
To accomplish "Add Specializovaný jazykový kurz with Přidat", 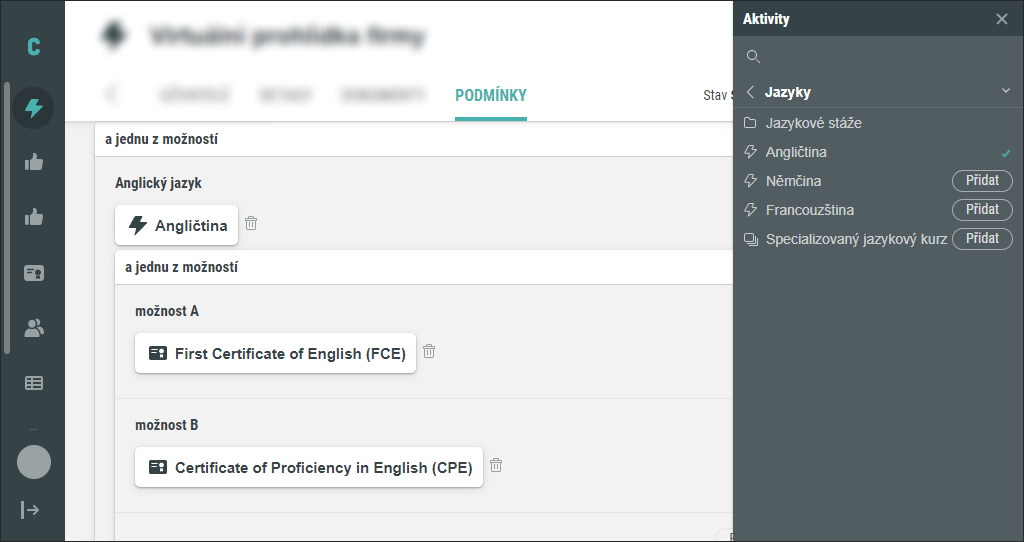I will tap(982, 238).
